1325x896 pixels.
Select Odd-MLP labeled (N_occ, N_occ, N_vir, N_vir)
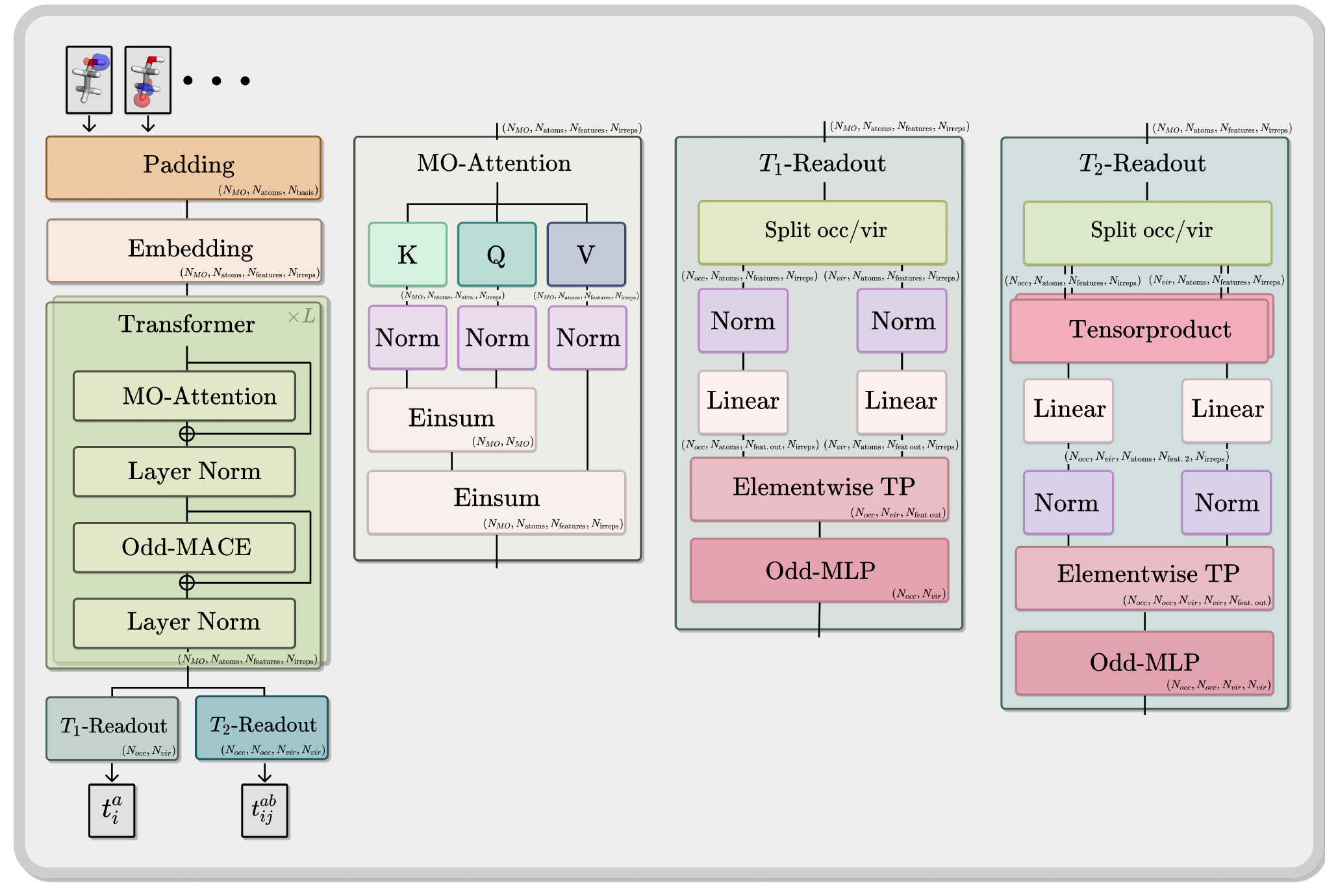1145,663
